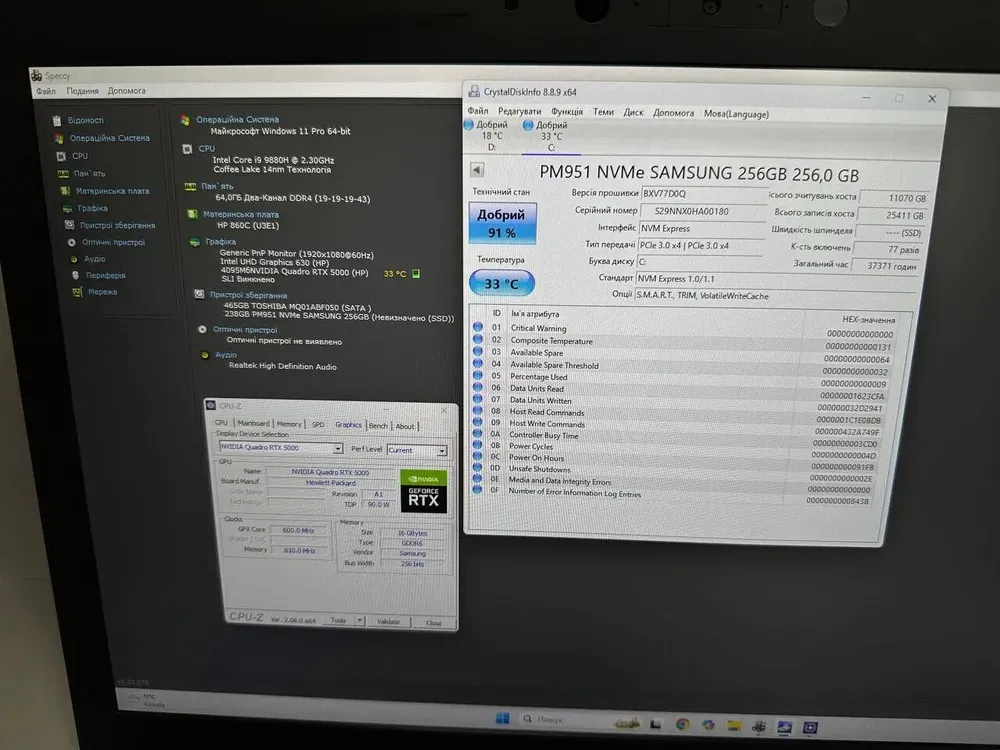Click the CPU icon in Speccy sidebar
Screen dimensions: 1000x750
(62, 156)
